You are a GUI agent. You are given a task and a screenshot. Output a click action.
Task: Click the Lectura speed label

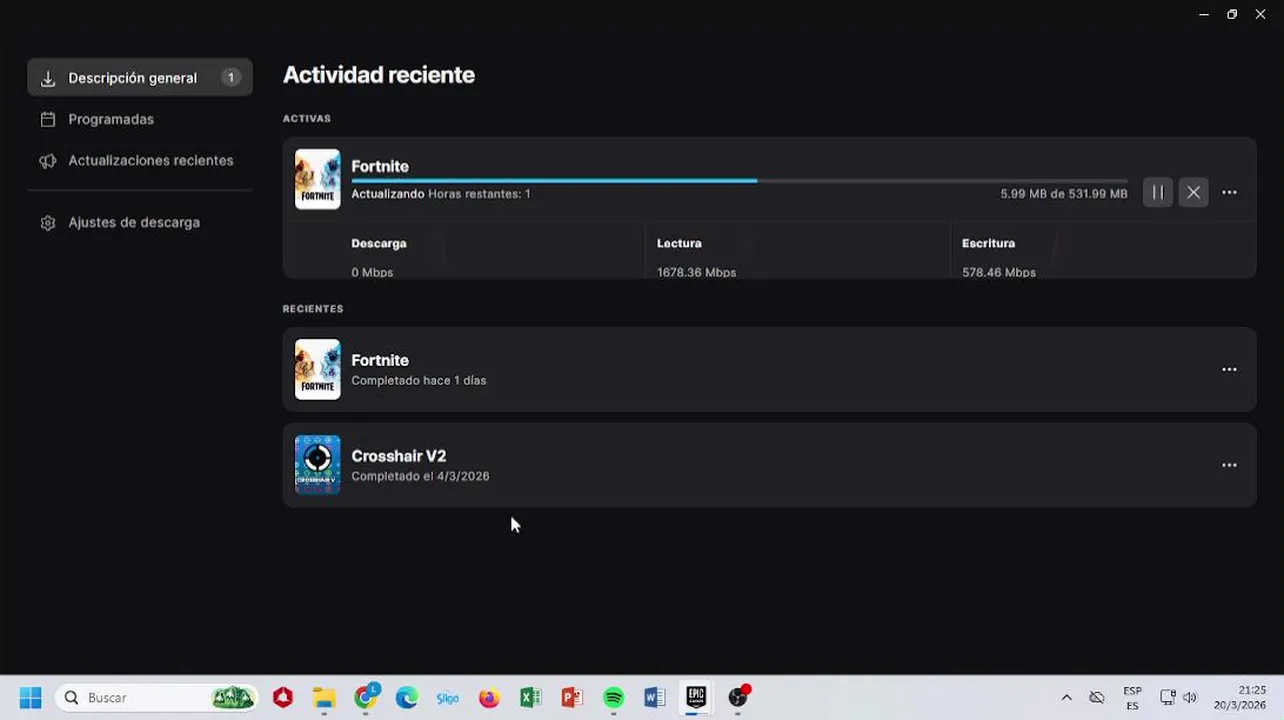[679, 243]
